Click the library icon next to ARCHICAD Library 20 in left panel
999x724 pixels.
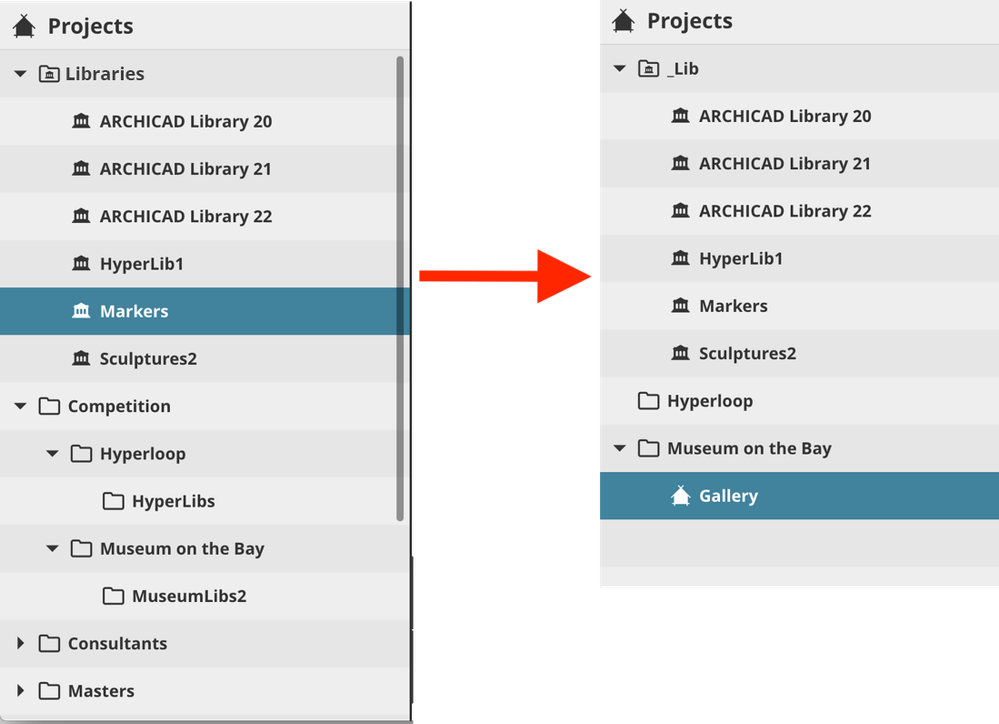pos(82,121)
